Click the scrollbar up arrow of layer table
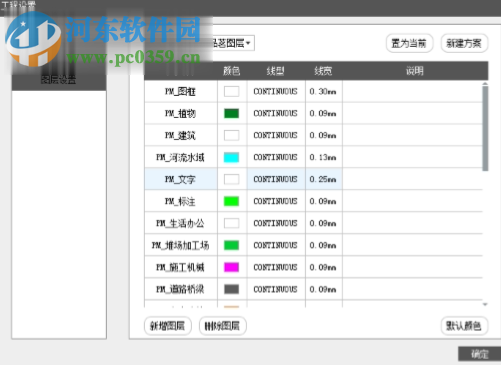Screen dimensions: 501x365 [485, 83]
